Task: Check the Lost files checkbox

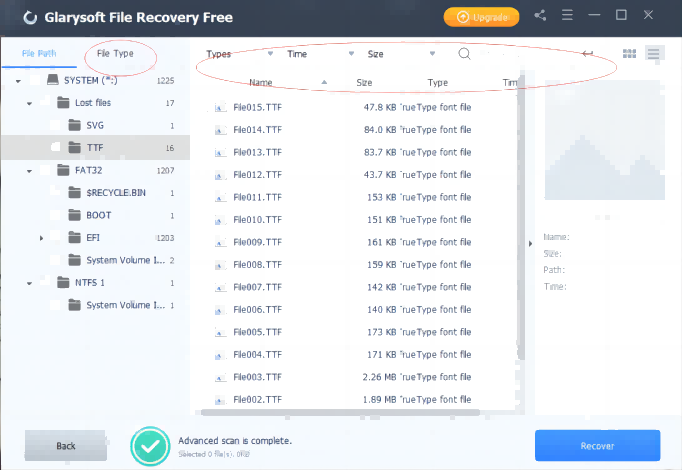Action: point(45,103)
